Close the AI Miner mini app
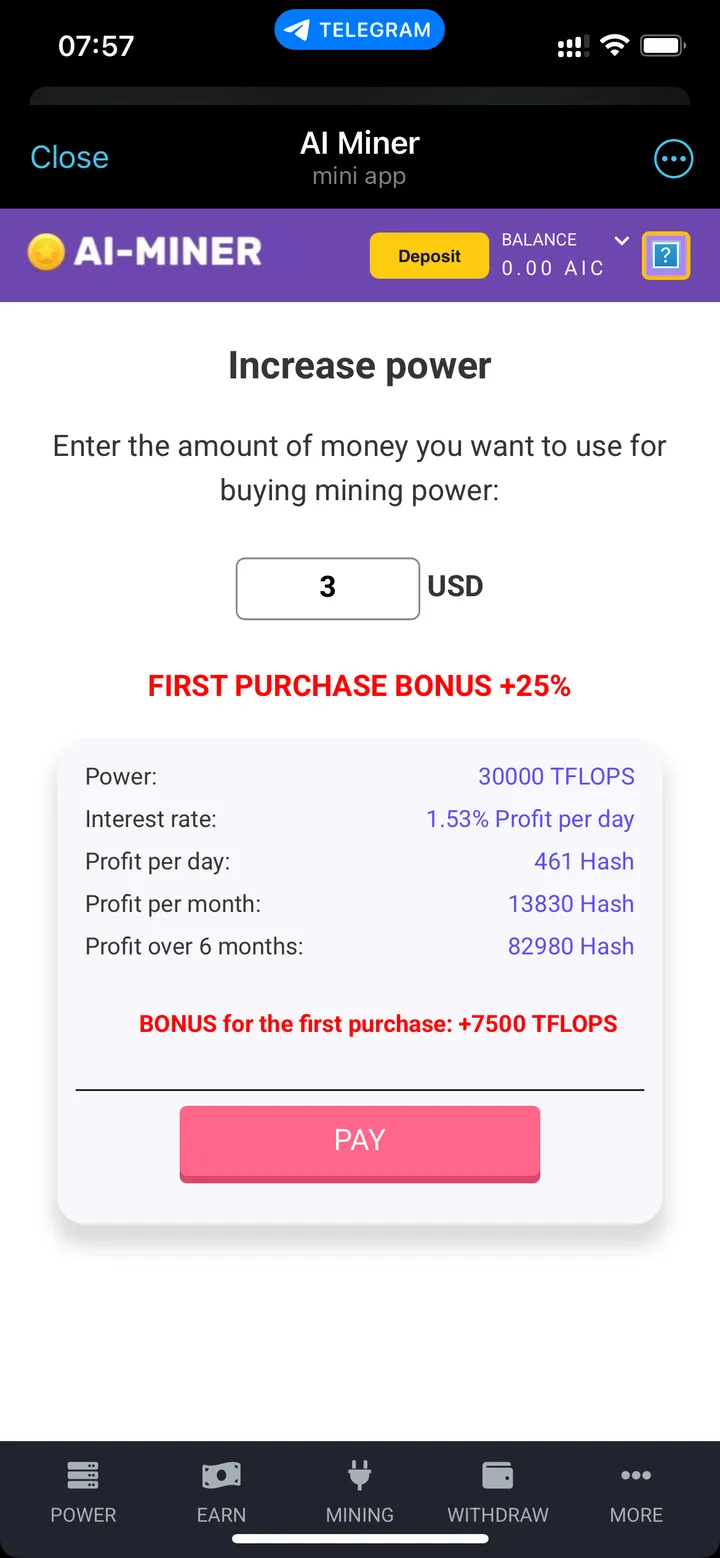This screenshot has height=1558, width=720. [x=69, y=157]
